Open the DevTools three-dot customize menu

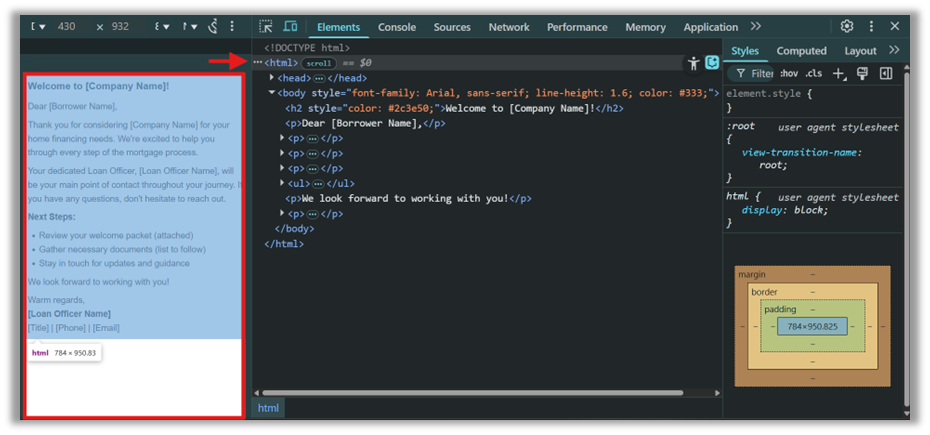click(871, 27)
